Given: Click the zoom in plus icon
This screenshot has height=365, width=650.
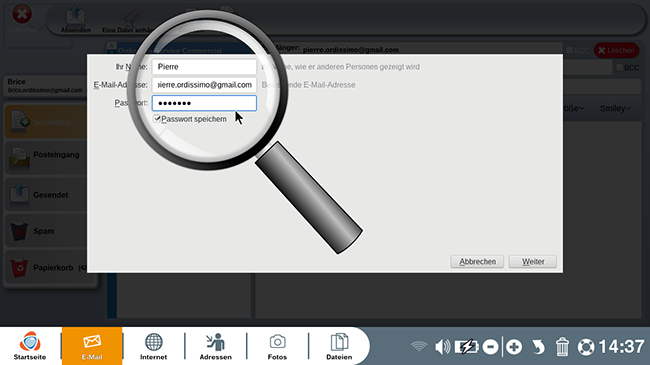Looking at the screenshot, I should tap(514, 347).
